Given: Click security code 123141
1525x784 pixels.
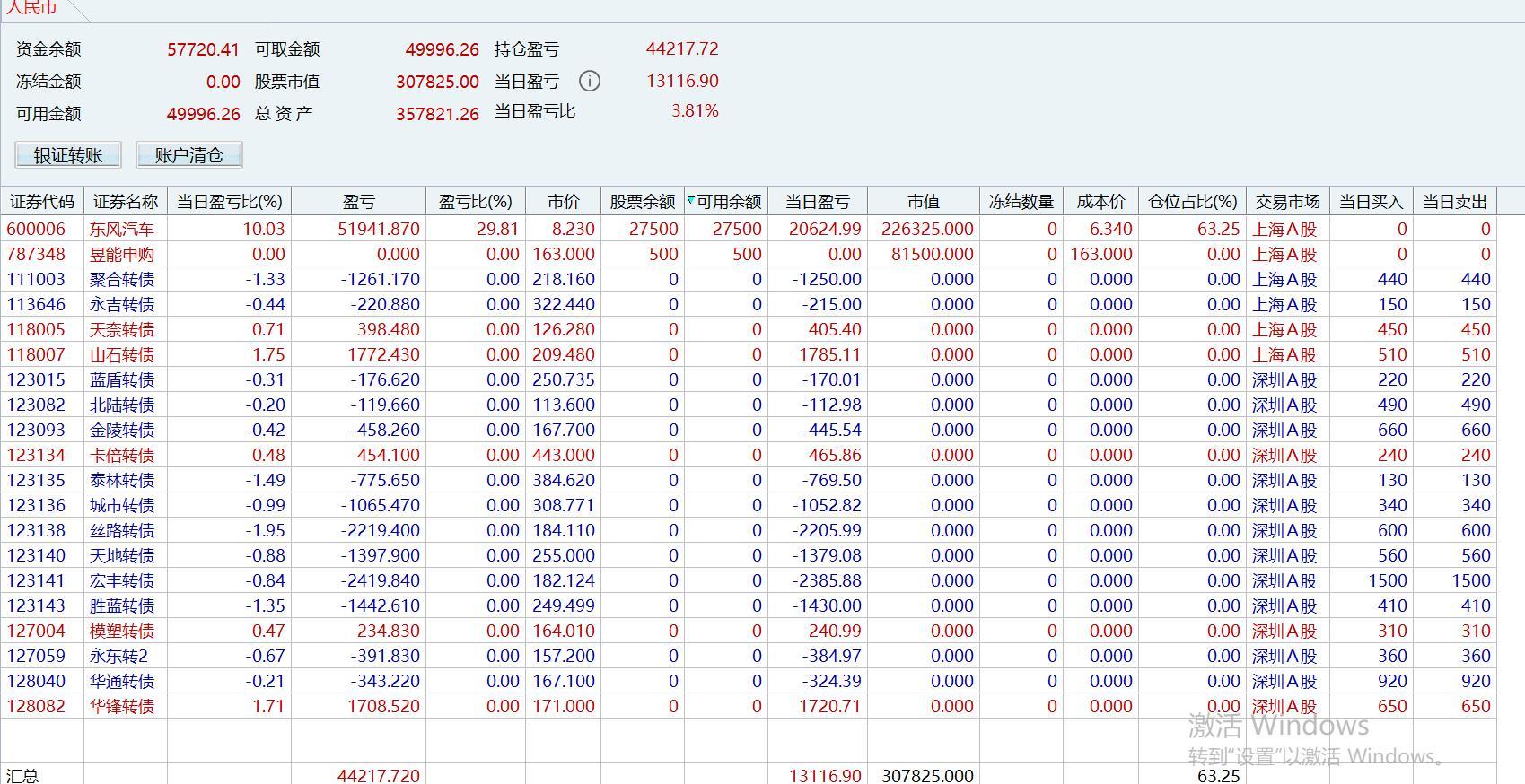Looking at the screenshot, I should click(36, 580).
